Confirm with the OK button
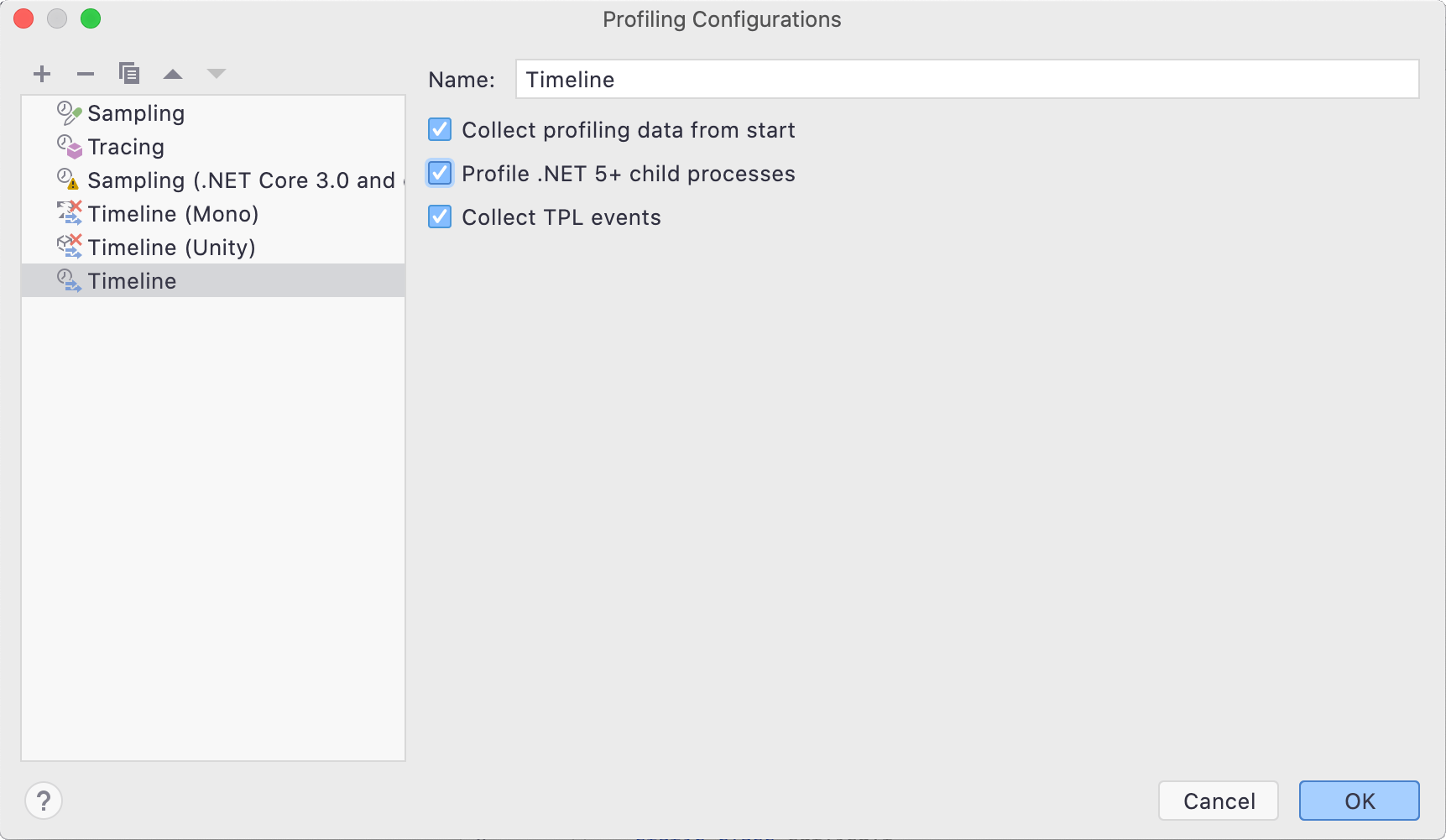 tap(1359, 801)
